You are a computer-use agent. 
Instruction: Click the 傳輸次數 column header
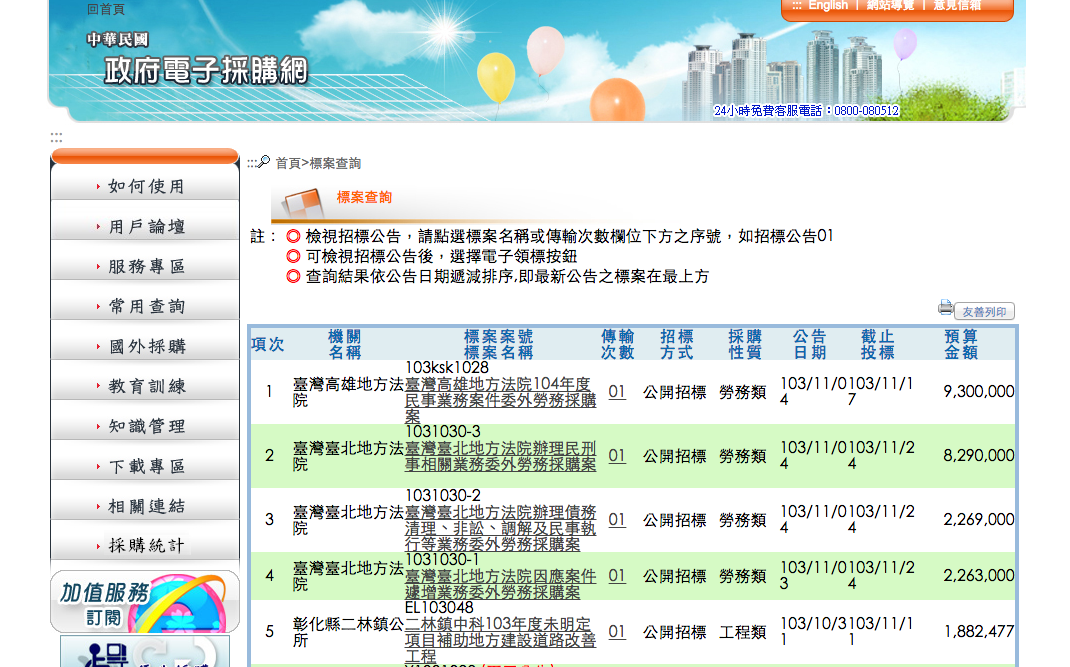(618, 344)
